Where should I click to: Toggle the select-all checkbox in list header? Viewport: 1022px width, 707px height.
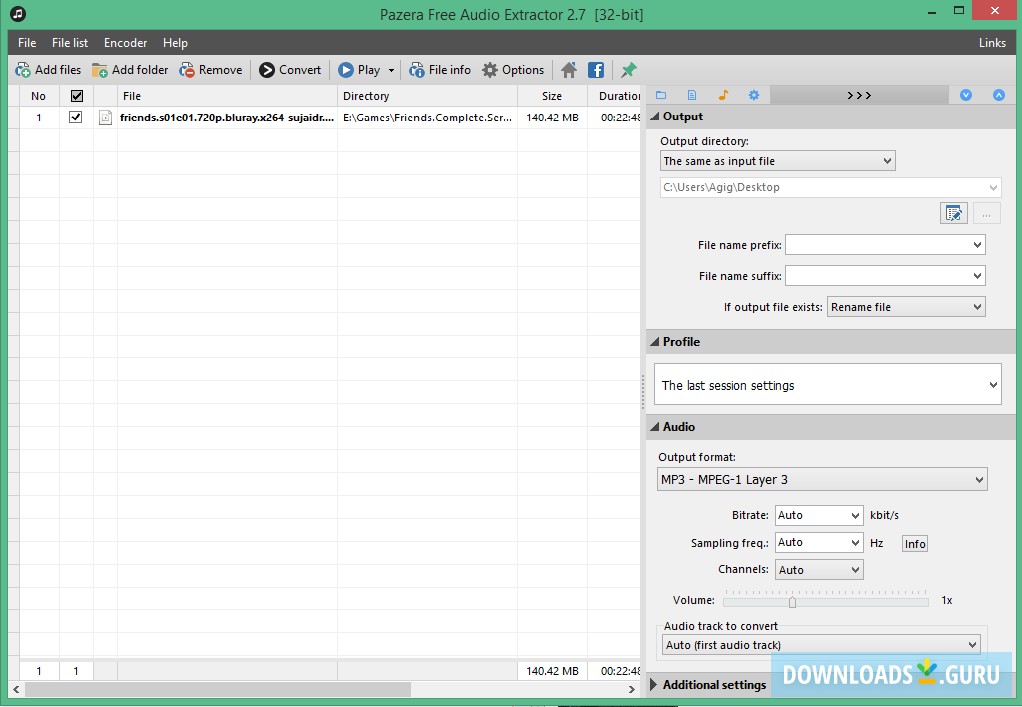76,96
